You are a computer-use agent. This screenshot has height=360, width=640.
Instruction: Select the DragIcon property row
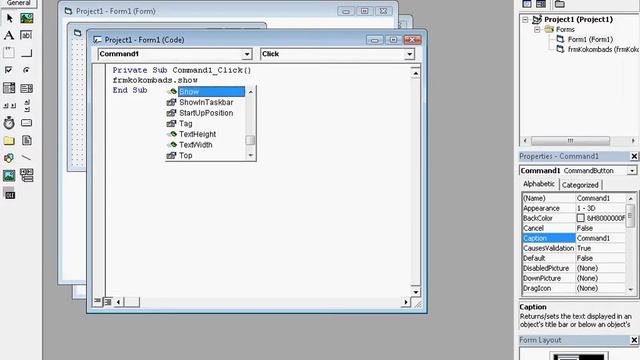point(573,288)
